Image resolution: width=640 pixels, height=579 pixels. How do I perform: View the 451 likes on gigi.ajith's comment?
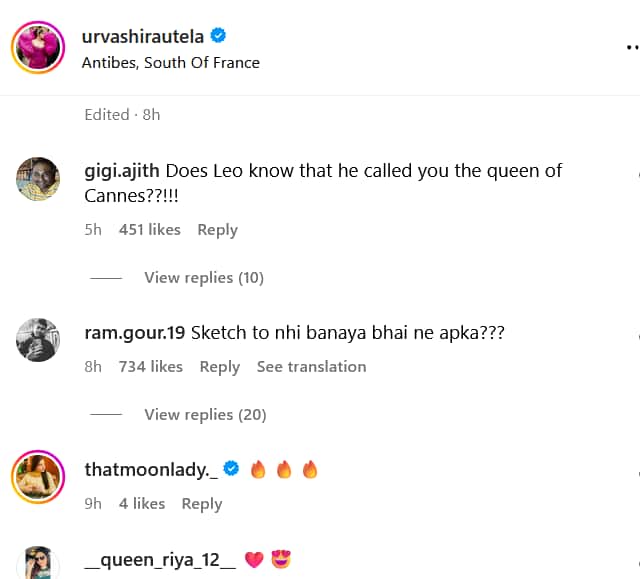pyautogui.click(x=150, y=230)
